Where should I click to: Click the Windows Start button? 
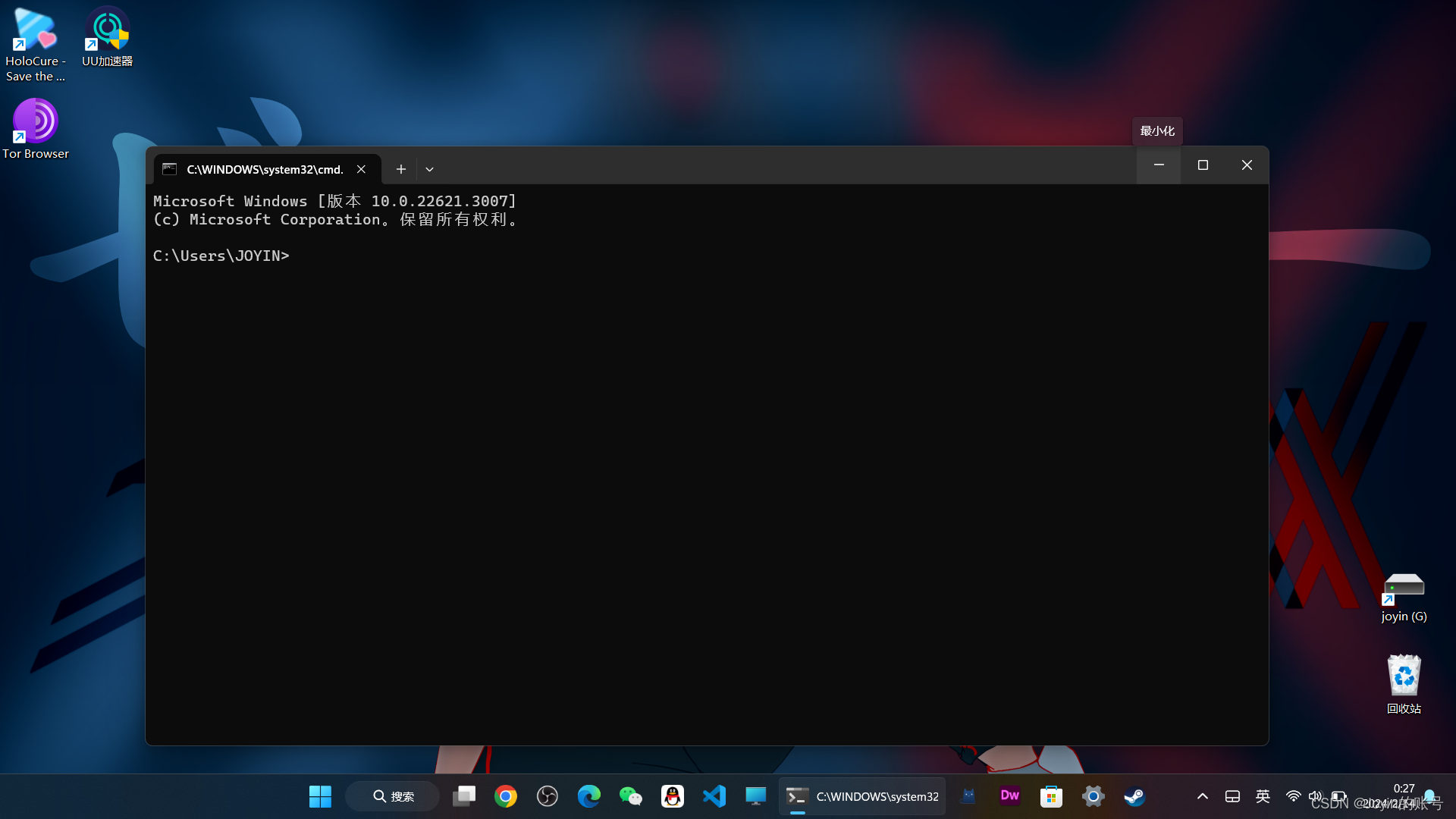[x=320, y=796]
